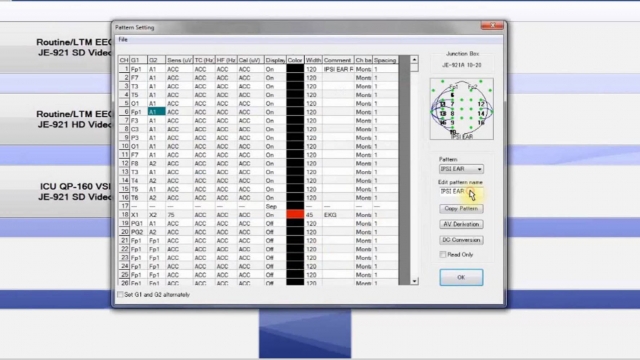This screenshot has width=640, height=360.
Task: Toggle Set G1 and G2 alternately checkbox
Action: coord(120,295)
